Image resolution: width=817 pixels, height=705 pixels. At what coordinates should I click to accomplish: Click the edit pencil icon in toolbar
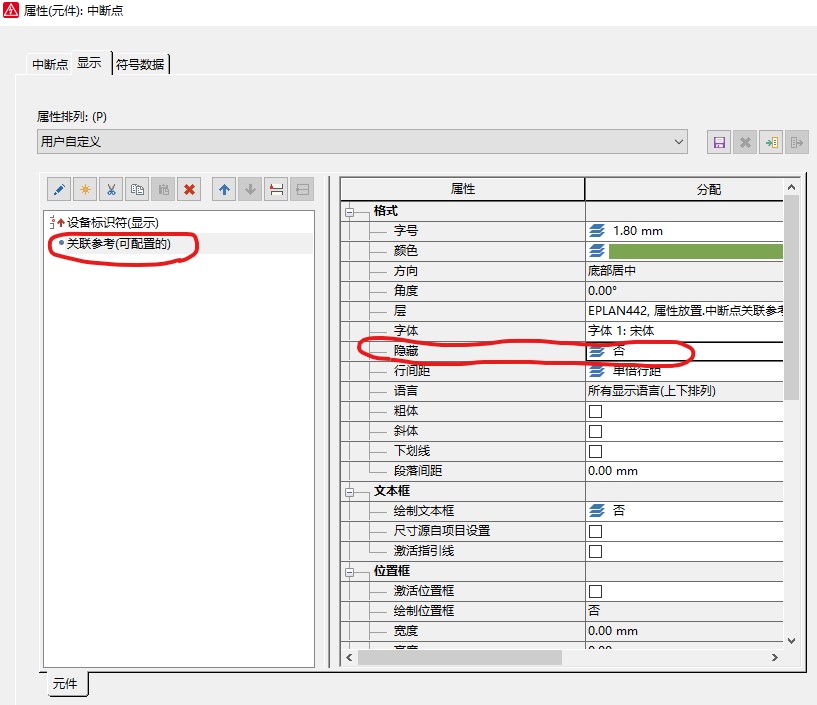click(59, 189)
